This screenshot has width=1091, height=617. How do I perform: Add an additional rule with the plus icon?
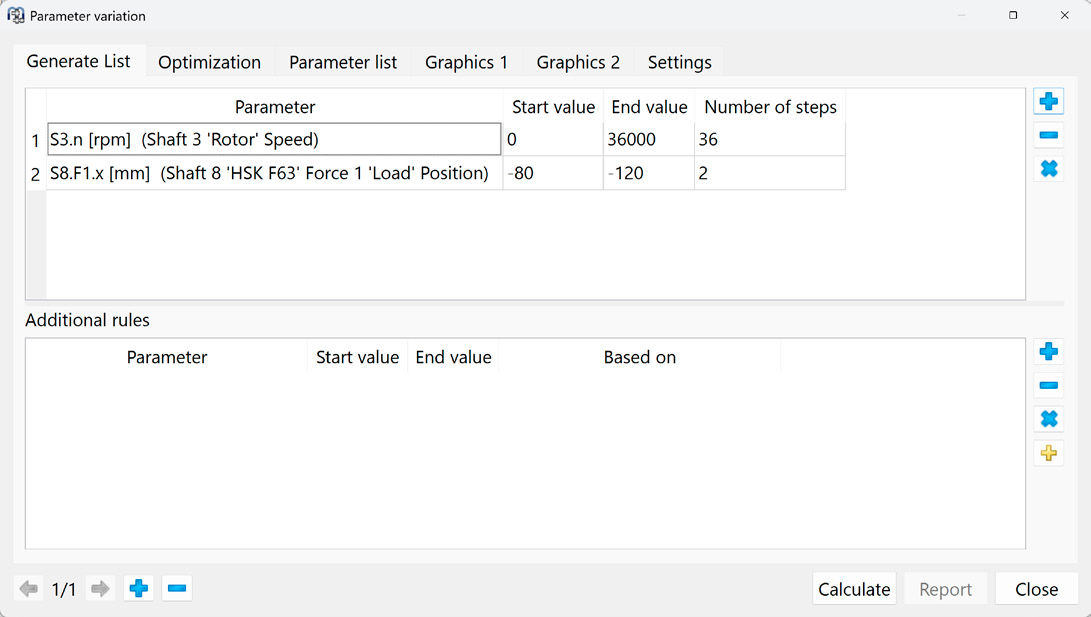click(1048, 351)
